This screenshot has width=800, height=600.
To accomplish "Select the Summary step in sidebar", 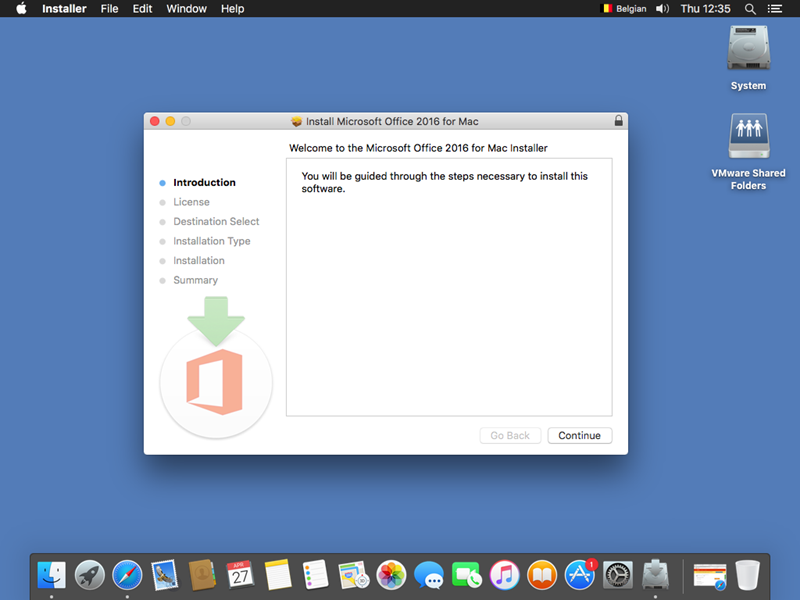I will click(195, 280).
